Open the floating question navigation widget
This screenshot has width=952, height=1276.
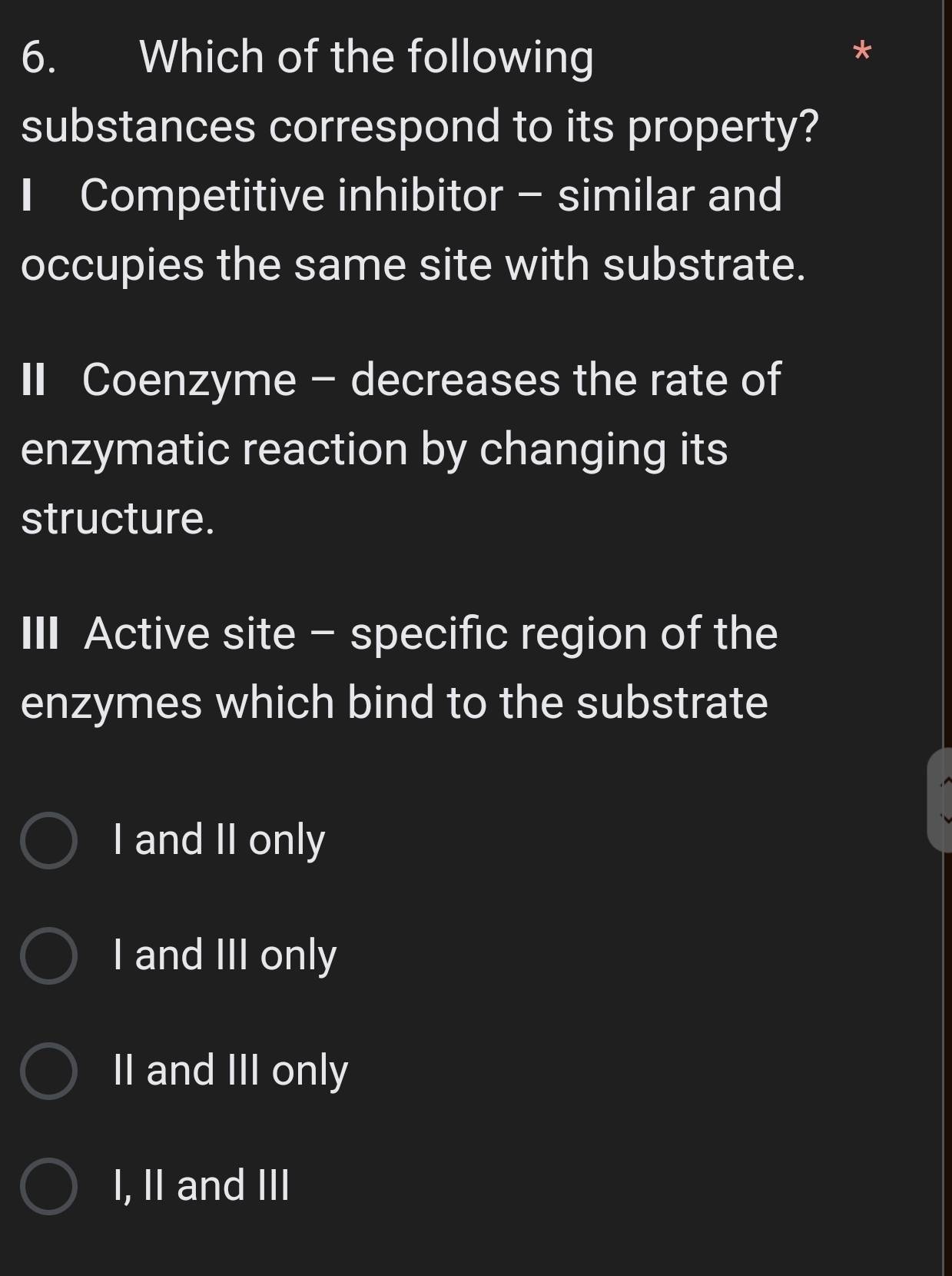945,799
